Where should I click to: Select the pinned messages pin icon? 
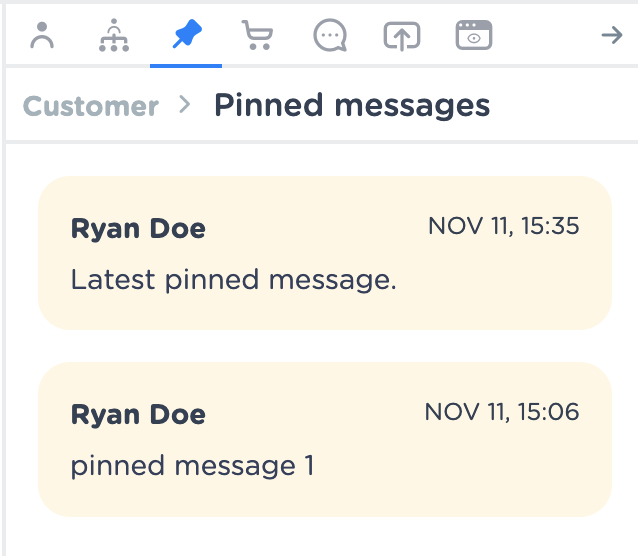click(186, 36)
